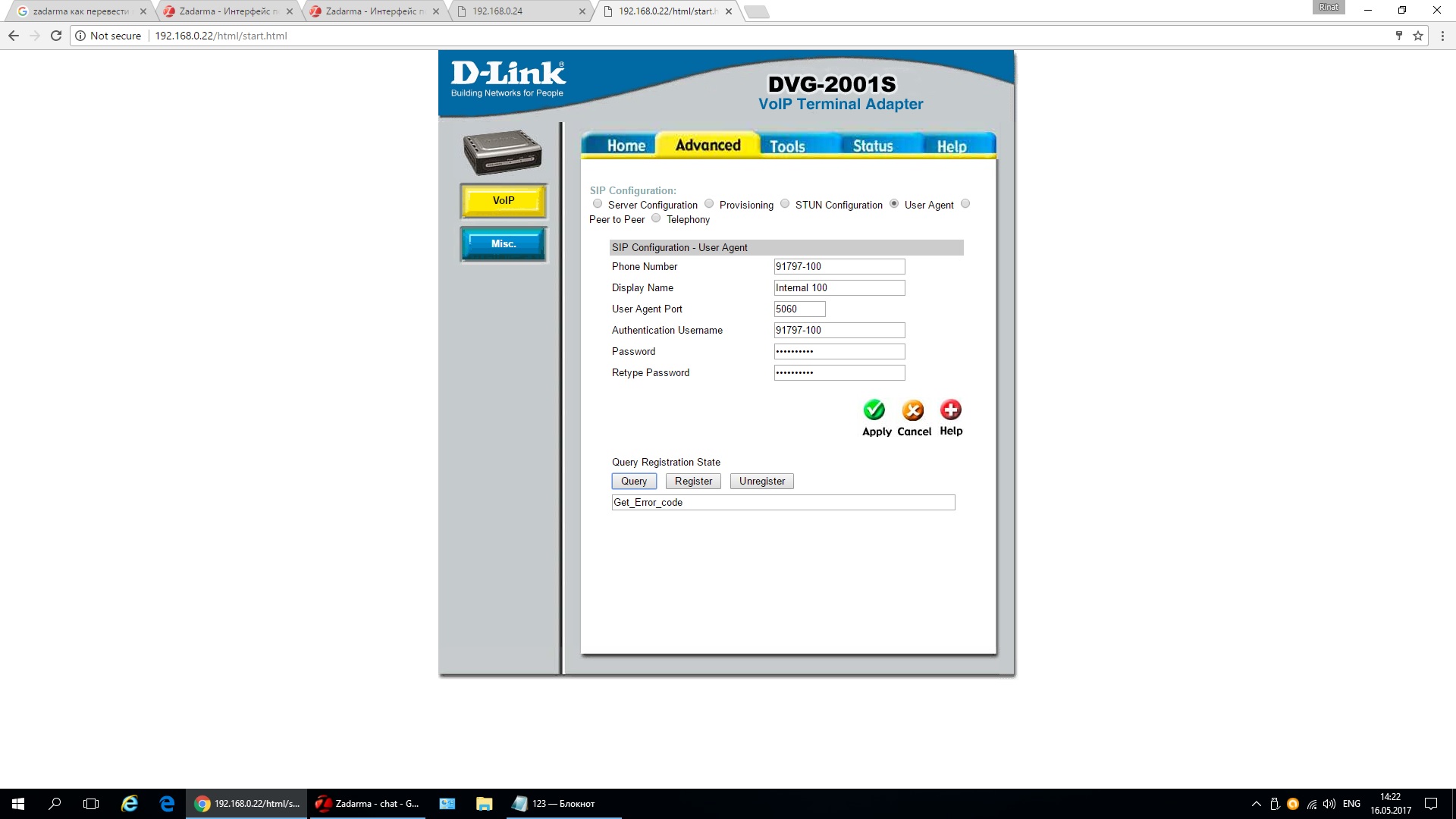Reload the page with refresh icon
This screenshot has height=819, width=1456.
click(x=56, y=36)
